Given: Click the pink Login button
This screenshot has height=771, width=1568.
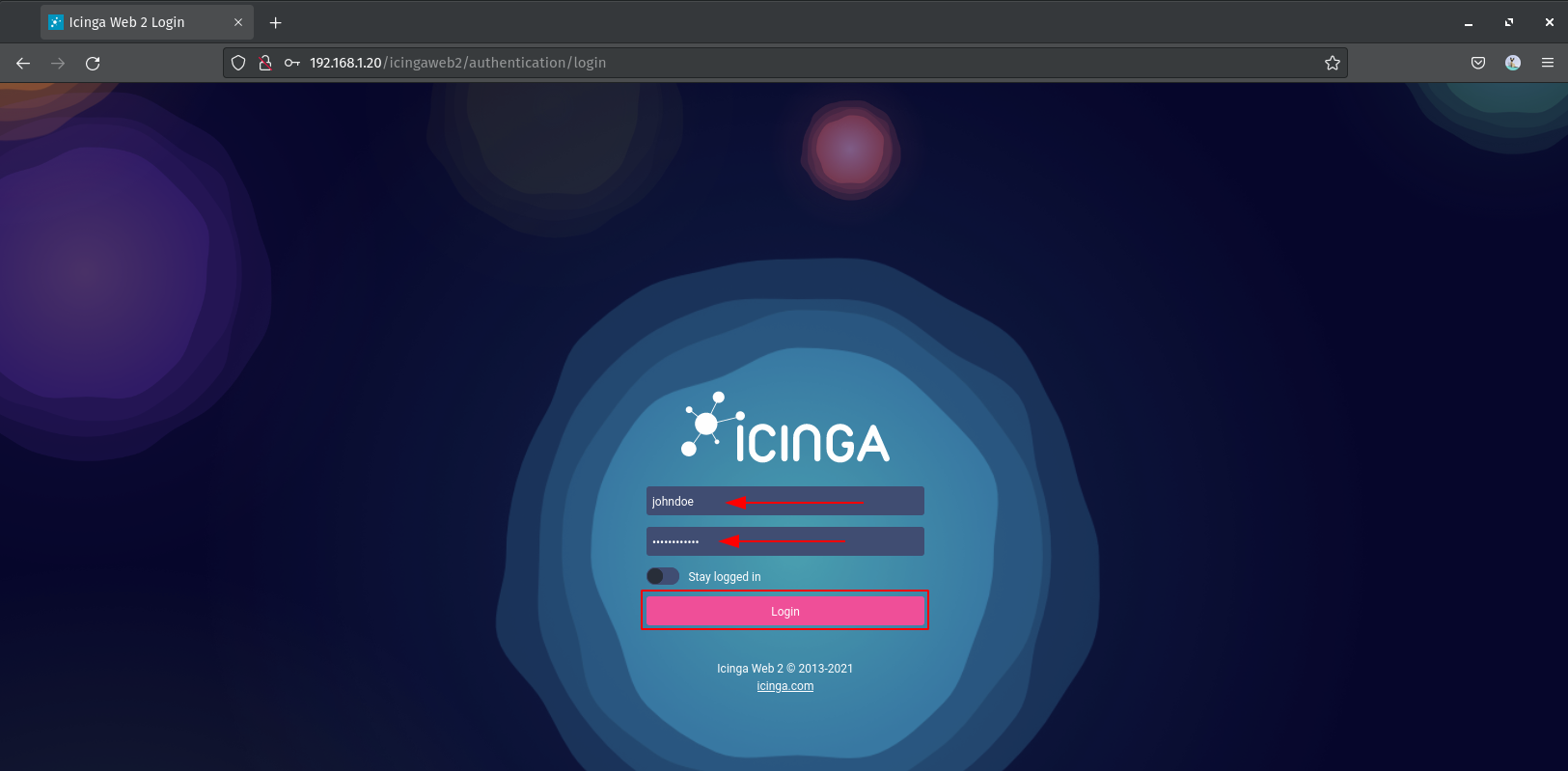Looking at the screenshot, I should point(785,611).
